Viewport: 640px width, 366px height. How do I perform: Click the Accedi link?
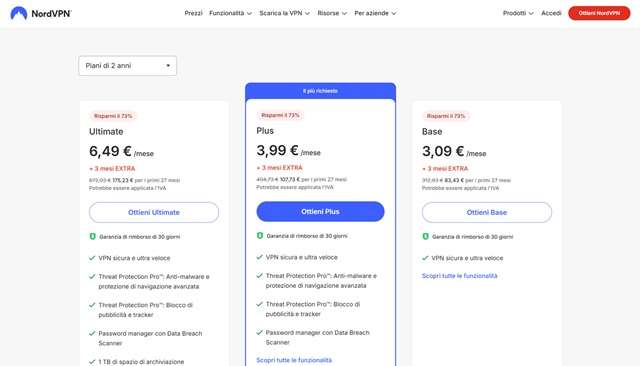(551, 13)
